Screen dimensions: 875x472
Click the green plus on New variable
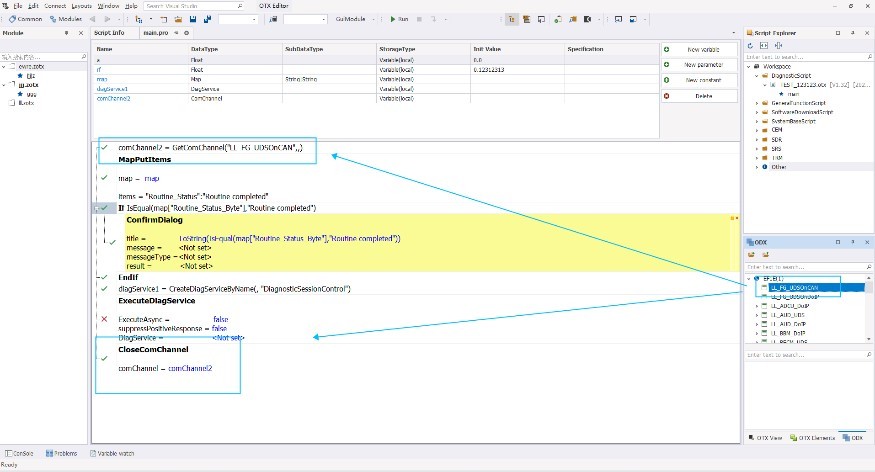point(666,50)
